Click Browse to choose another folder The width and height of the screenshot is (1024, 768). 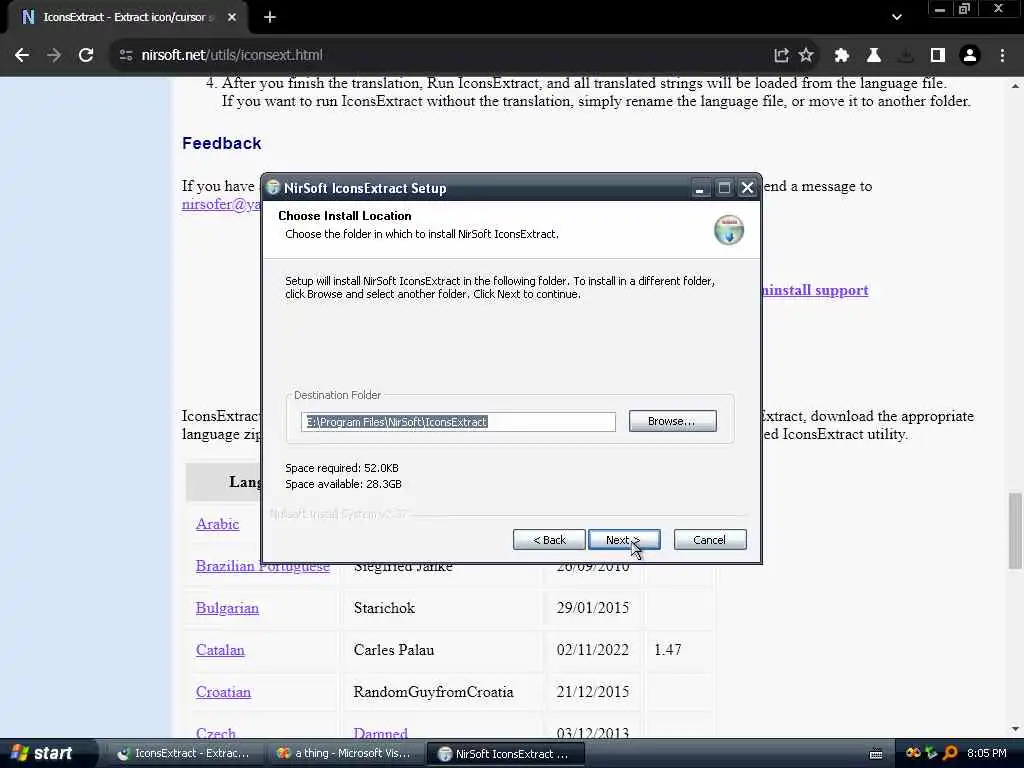pyautogui.click(x=673, y=421)
